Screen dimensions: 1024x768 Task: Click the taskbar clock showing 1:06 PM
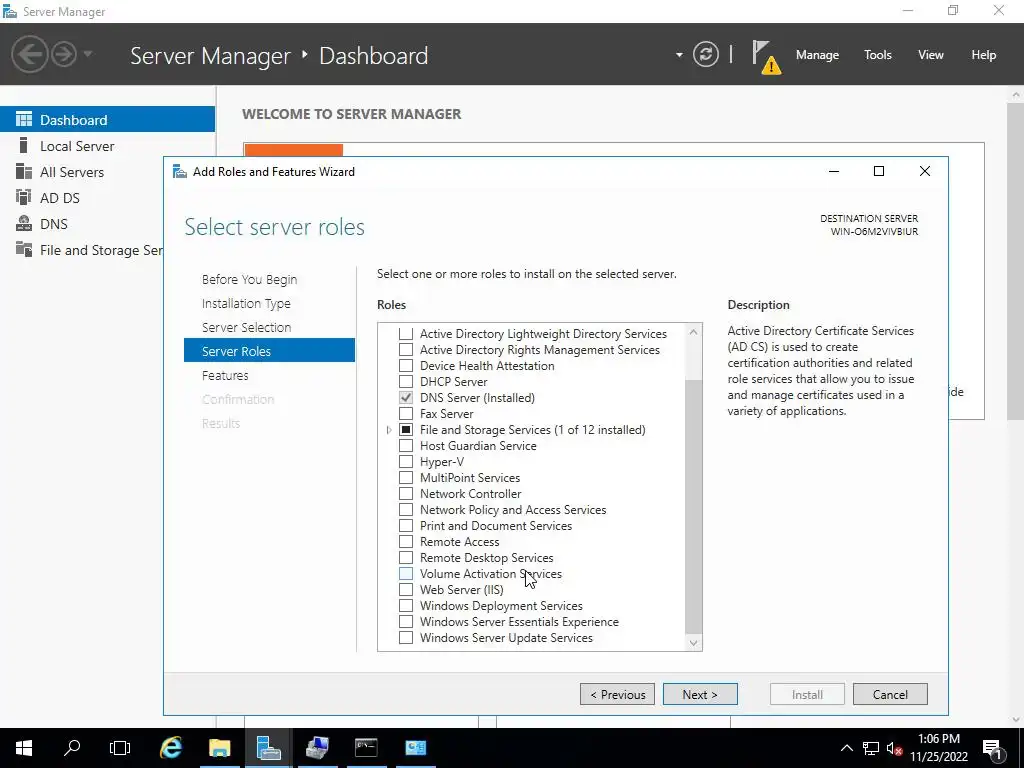click(x=939, y=748)
